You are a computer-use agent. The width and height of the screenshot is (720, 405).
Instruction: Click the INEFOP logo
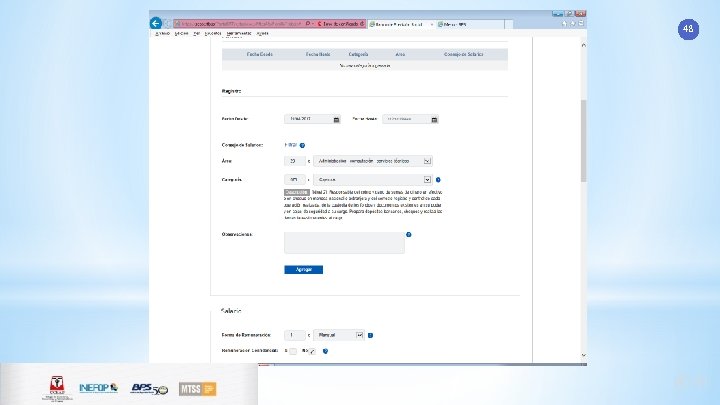[x=98, y=388]
